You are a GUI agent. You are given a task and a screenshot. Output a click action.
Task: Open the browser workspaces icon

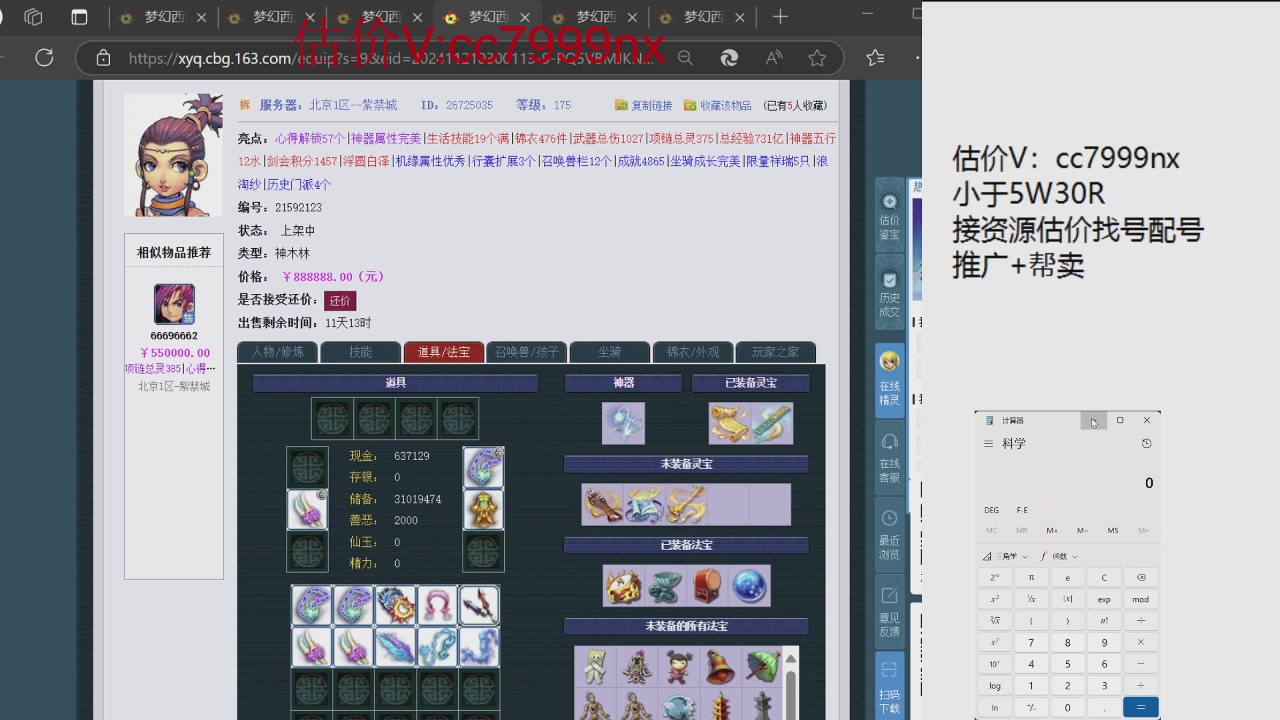tap(33, 17)
